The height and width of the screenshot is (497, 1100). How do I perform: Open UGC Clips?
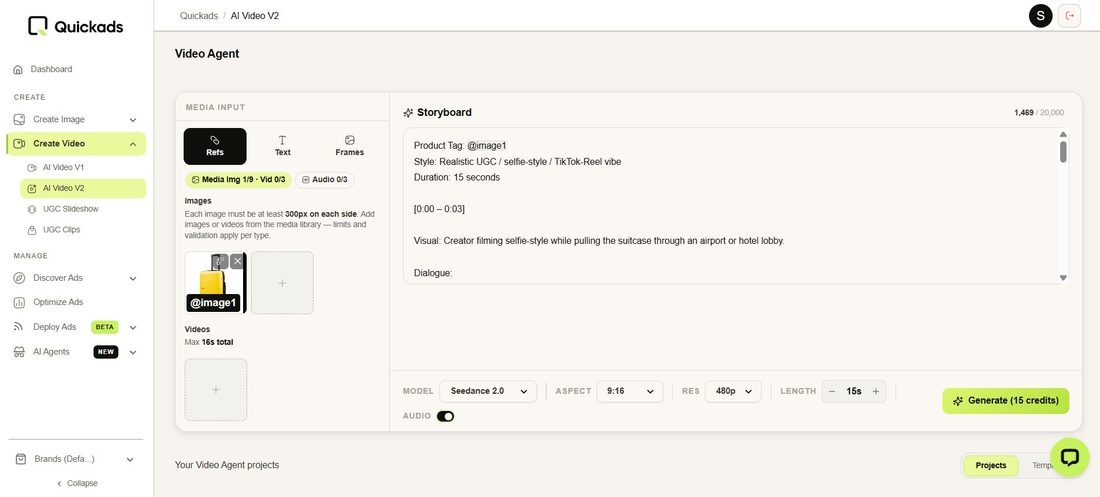(54, 230)
